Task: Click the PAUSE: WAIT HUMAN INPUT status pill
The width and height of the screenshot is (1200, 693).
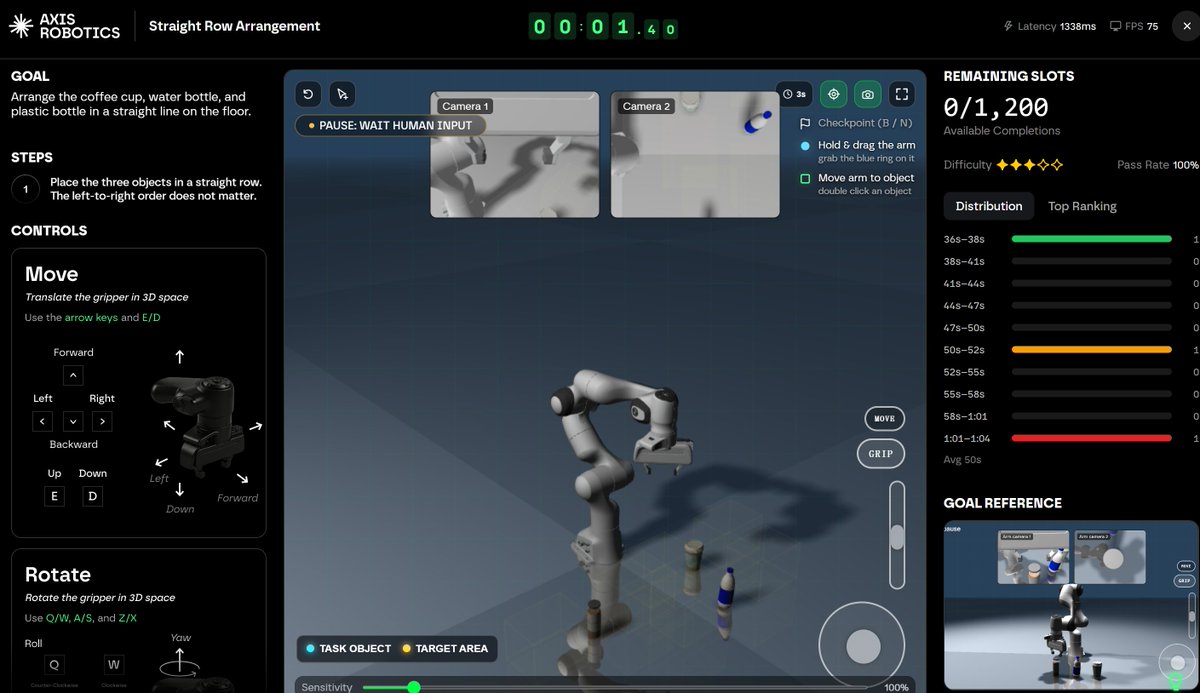Action: tap(390, 125)
